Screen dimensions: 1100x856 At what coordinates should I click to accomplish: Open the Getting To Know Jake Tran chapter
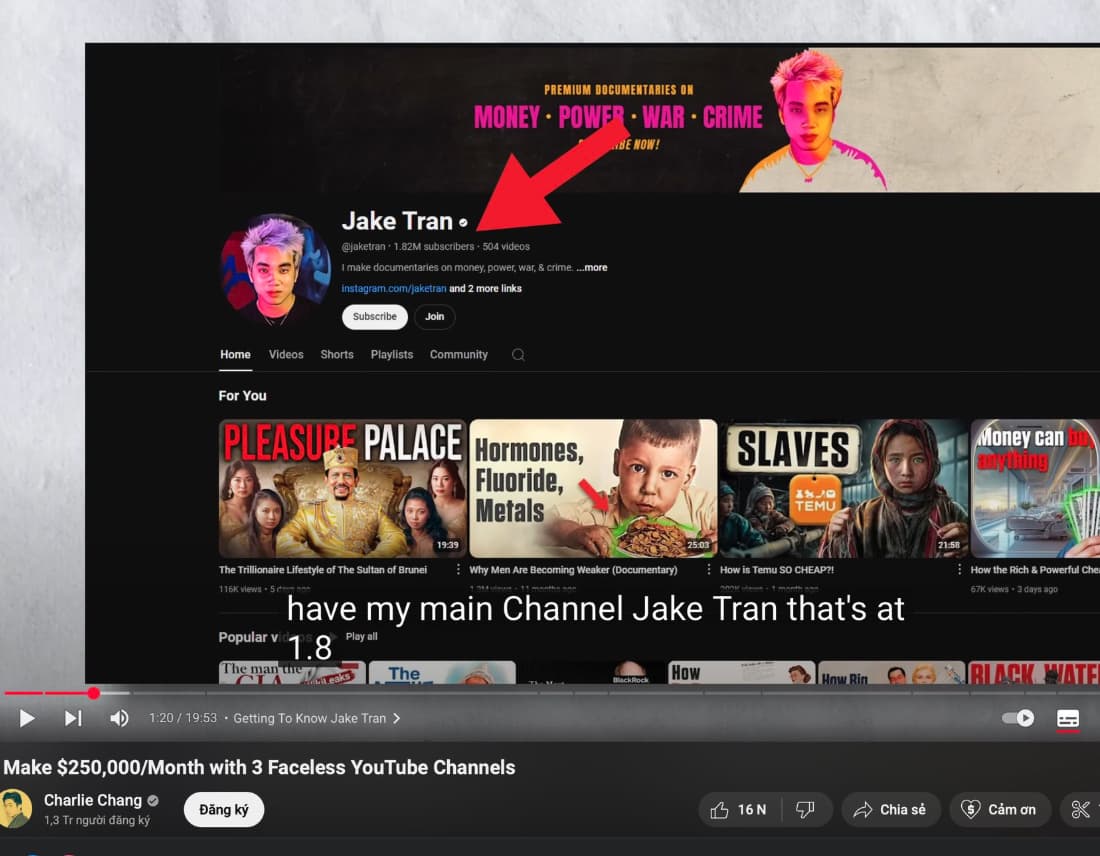tap(316, 718)
